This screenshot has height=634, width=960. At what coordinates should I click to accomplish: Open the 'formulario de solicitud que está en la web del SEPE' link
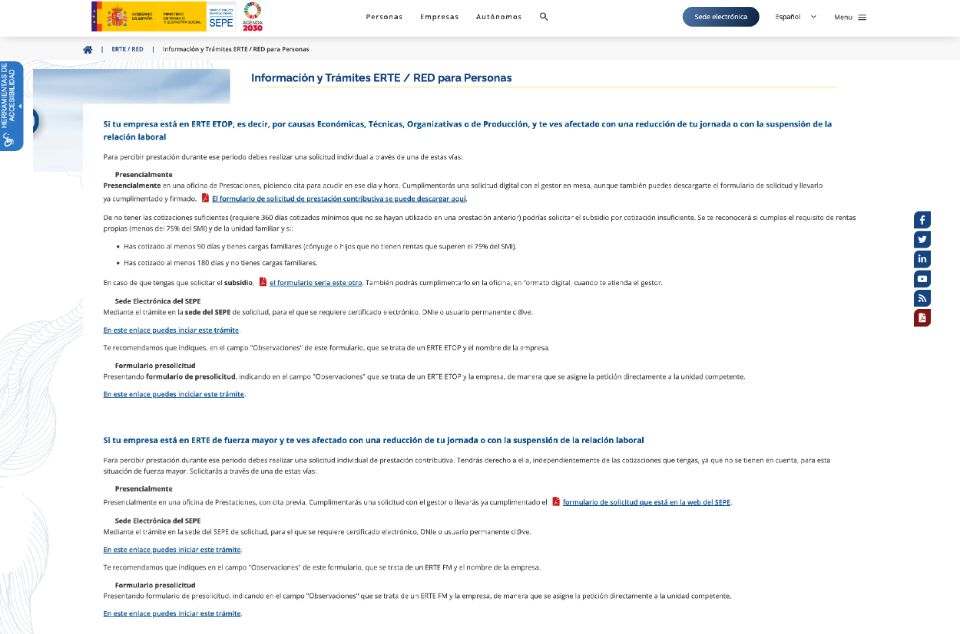coord(646,502)
